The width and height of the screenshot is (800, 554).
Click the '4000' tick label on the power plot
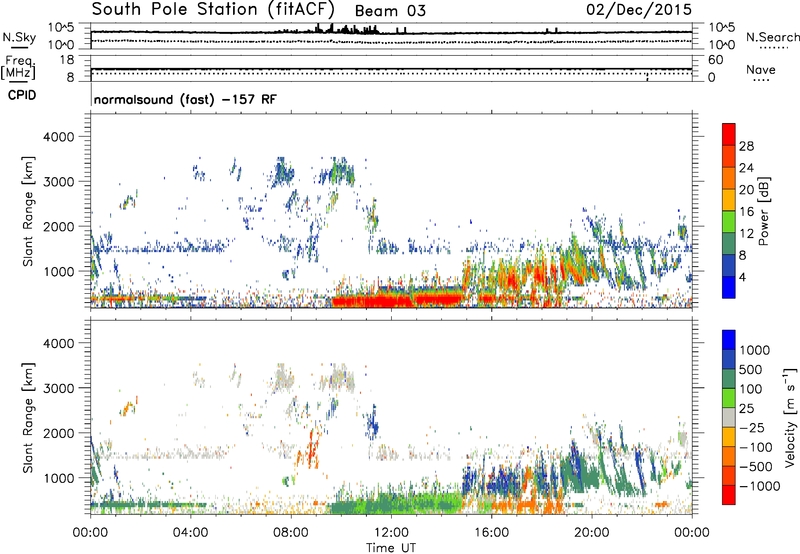(x=58, y=137)
